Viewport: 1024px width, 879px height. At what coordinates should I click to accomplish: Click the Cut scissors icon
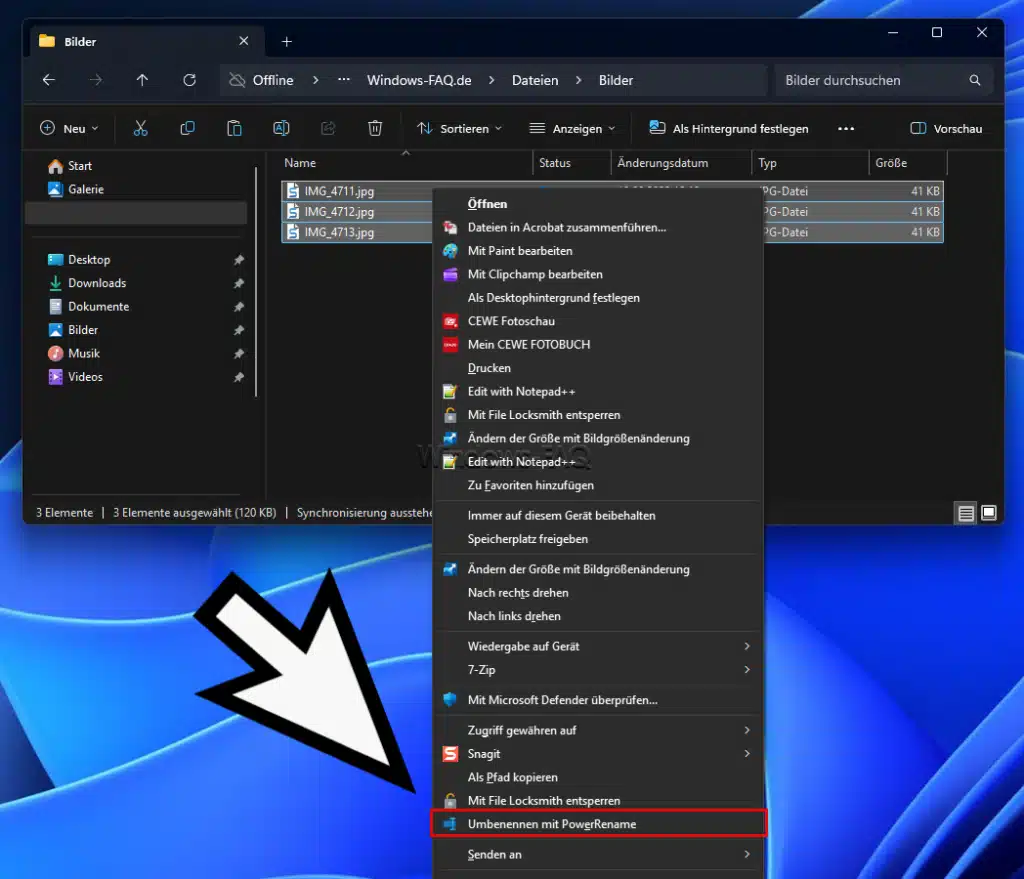pyautogui.click(x=140, y=129)
